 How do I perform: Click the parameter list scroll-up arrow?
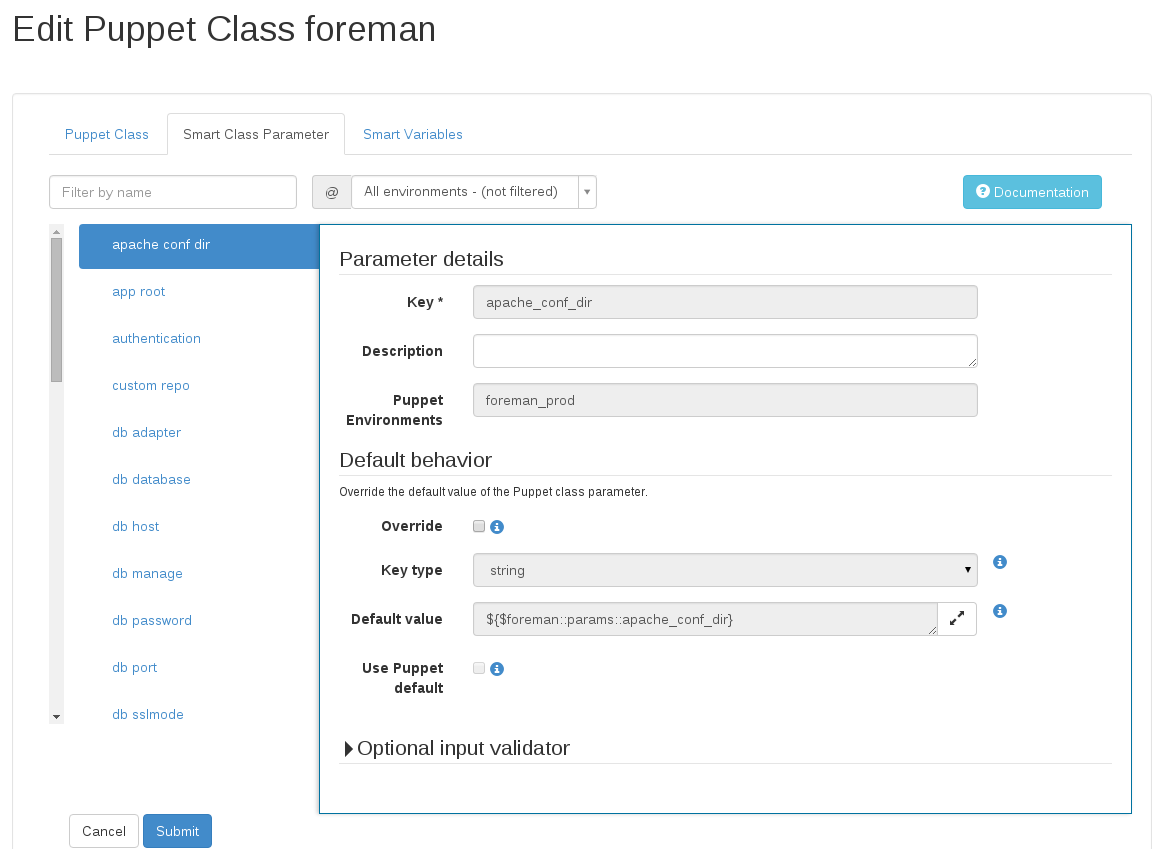pos(56,232)
